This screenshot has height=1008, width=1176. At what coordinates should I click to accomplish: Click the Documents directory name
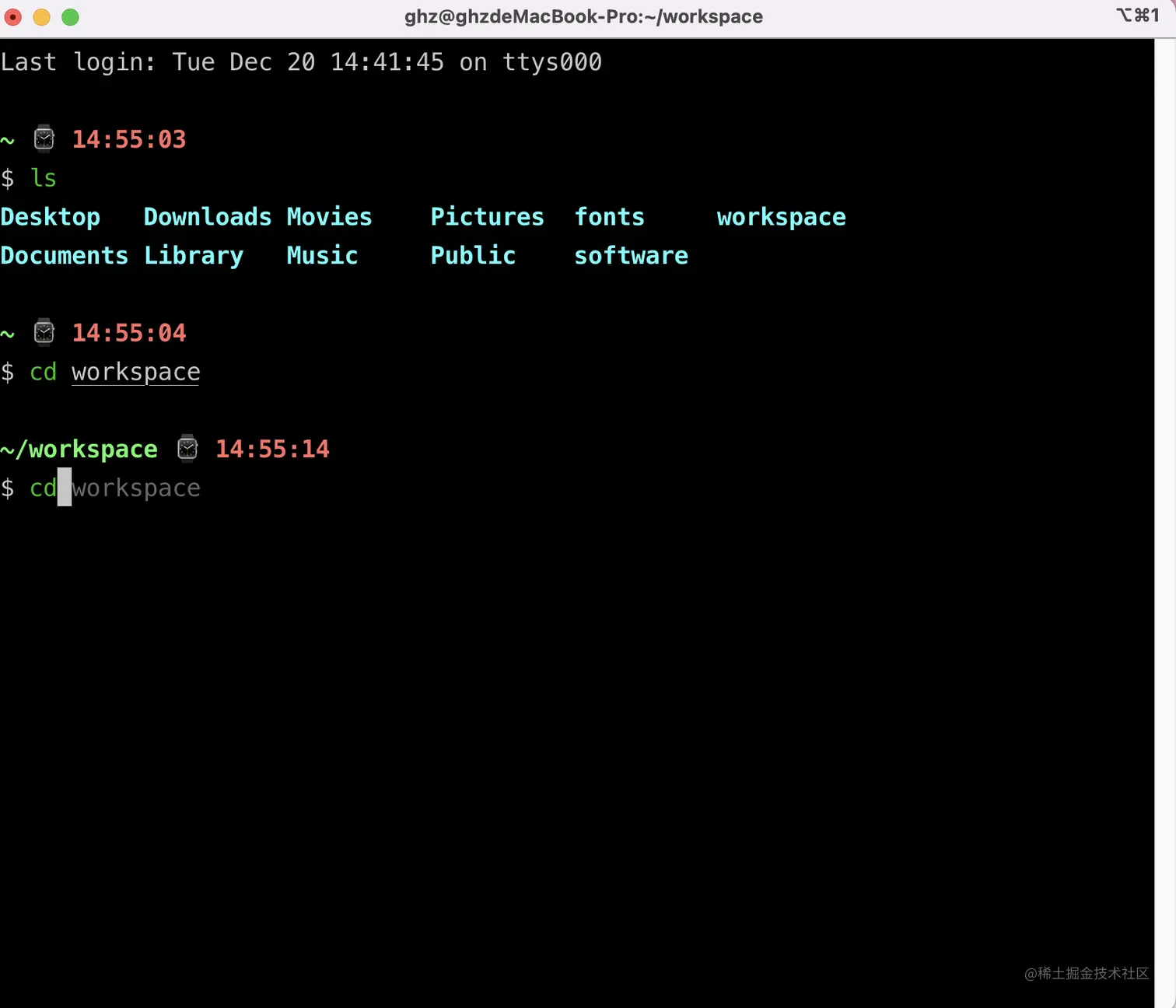point(65,255)
